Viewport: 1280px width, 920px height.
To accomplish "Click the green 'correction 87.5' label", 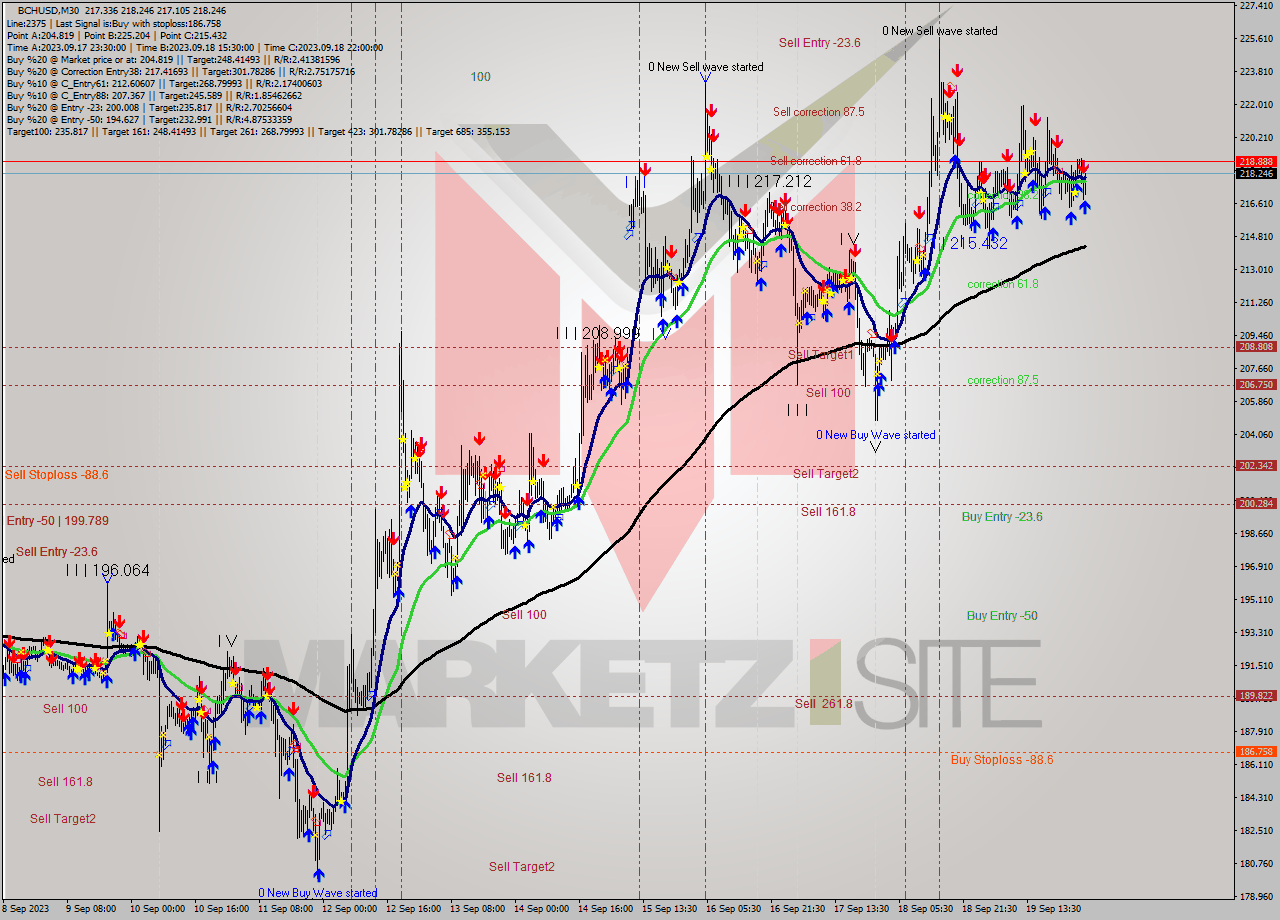I will (1003, 380).
